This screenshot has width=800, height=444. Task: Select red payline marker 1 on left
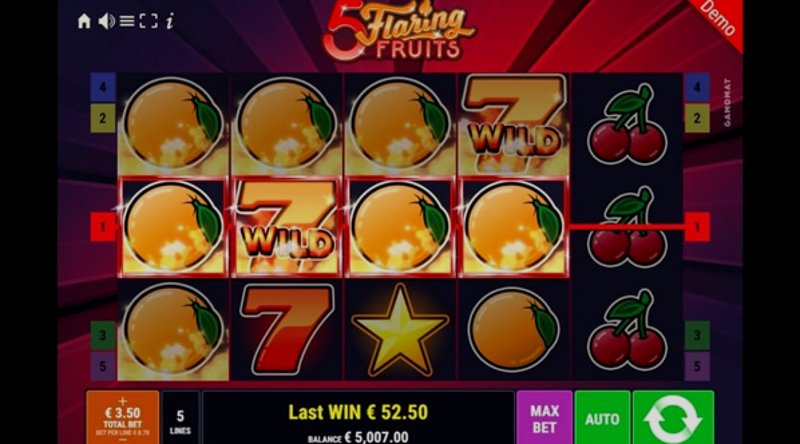pos(103,227)
